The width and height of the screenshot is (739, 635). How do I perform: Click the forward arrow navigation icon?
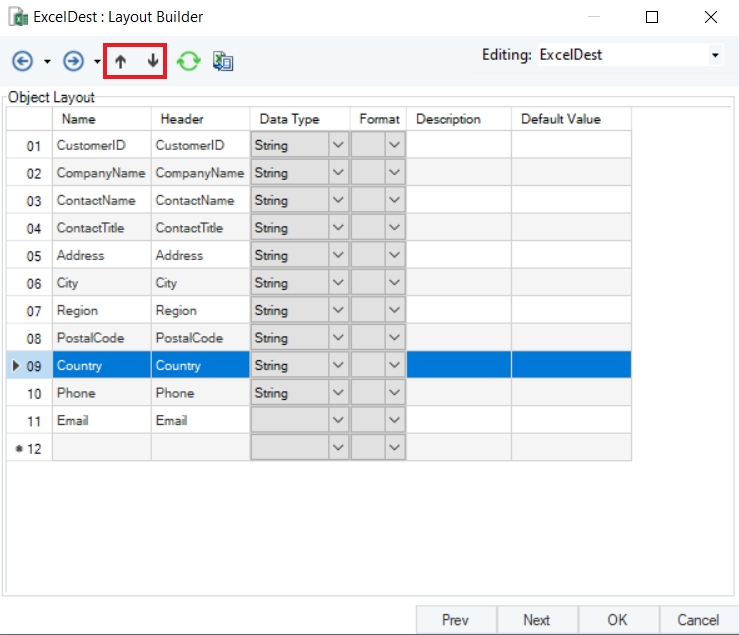[x=73, y=61]
